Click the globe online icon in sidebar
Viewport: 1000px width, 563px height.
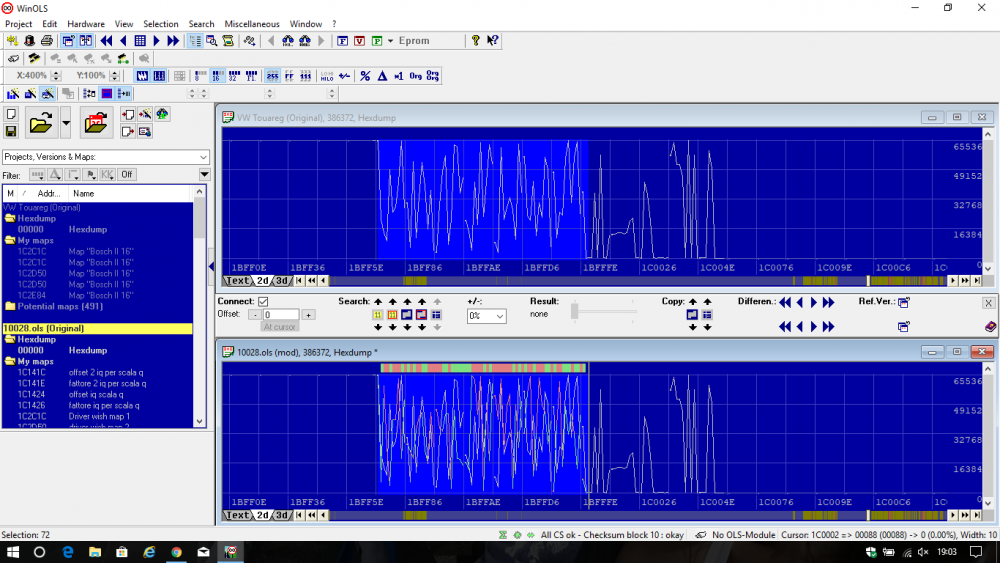pos(163,114)
